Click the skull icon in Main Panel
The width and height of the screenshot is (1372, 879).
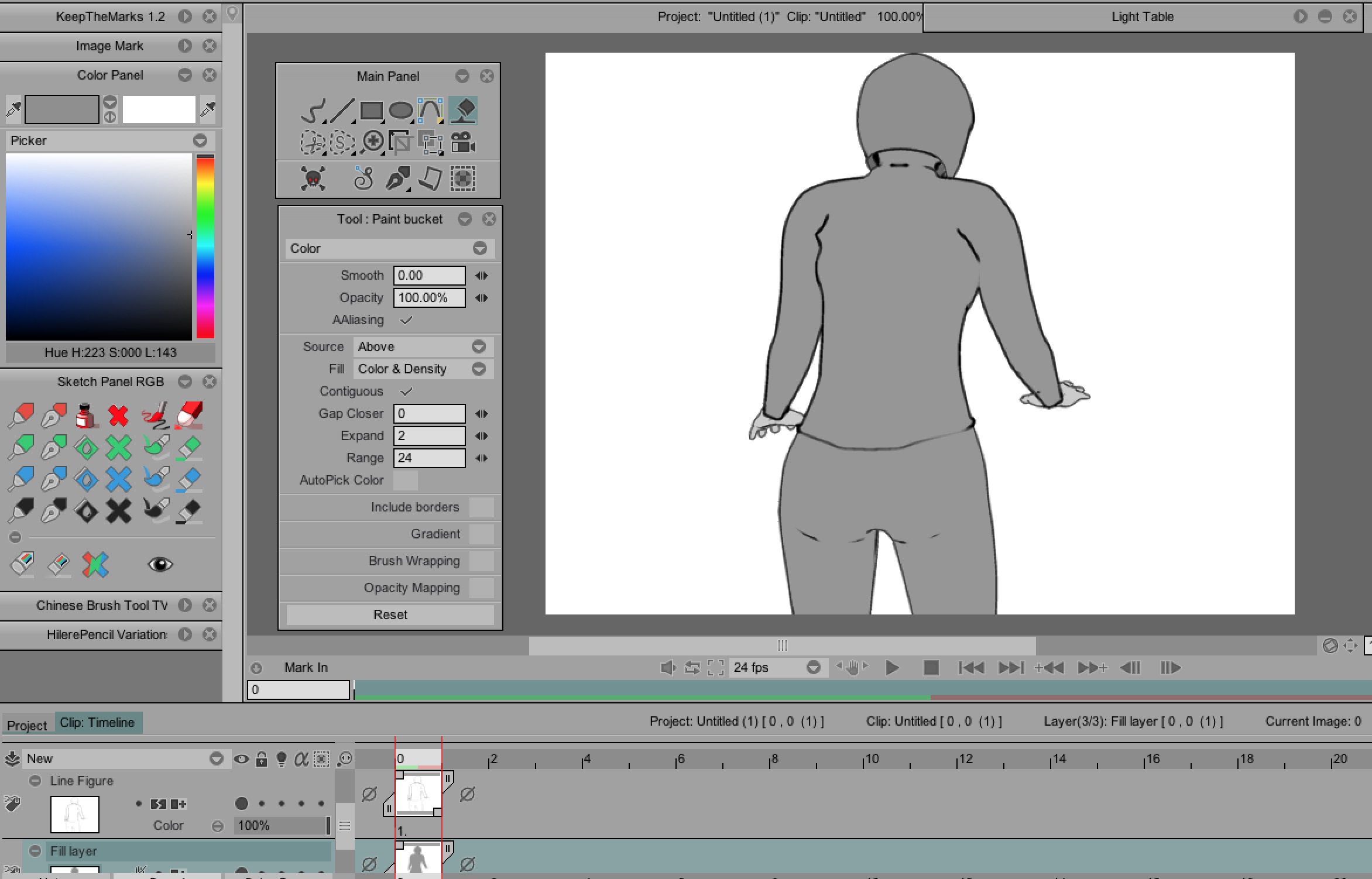click(x=313, y=178)
